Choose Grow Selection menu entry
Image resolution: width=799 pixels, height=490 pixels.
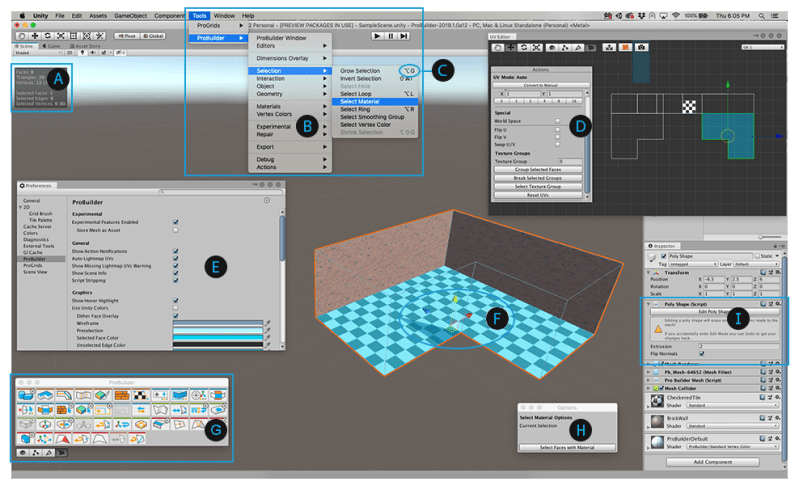(375, 71)
